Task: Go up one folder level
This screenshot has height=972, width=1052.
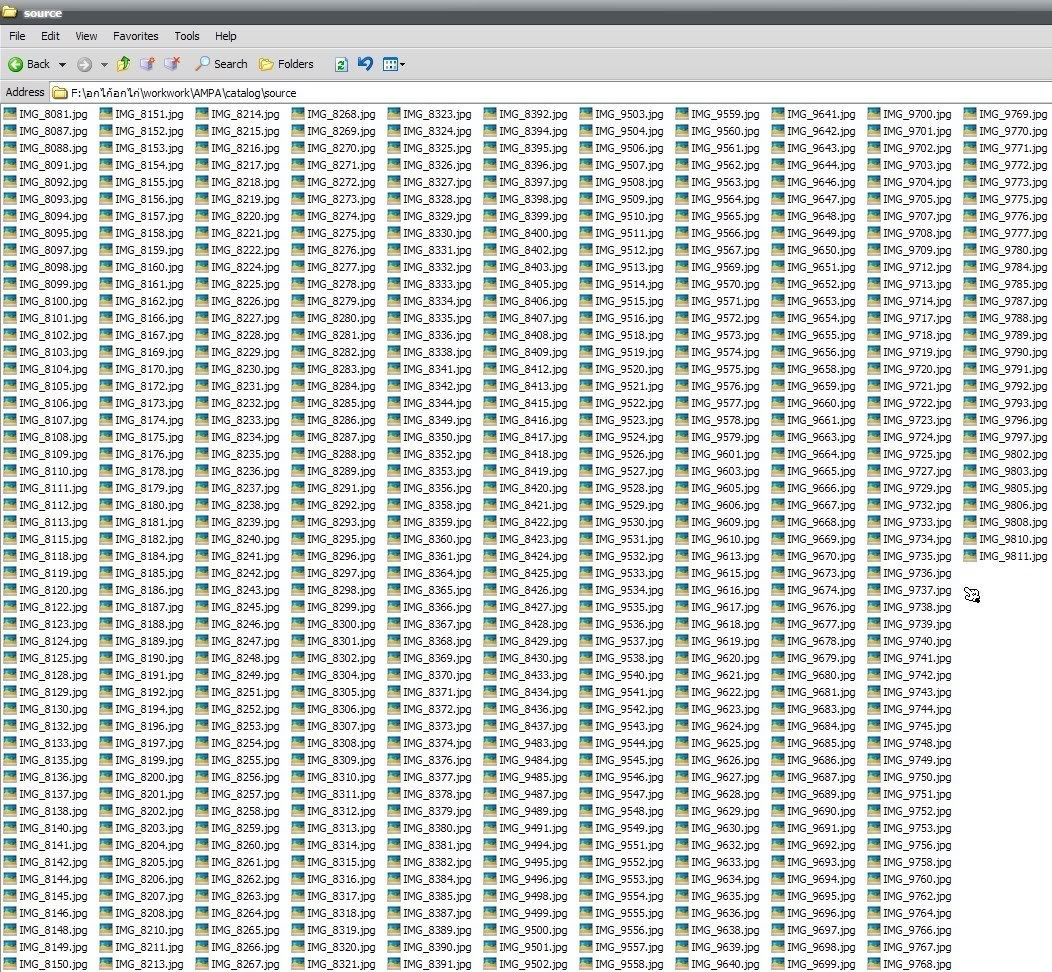Action: pos(124,64)
